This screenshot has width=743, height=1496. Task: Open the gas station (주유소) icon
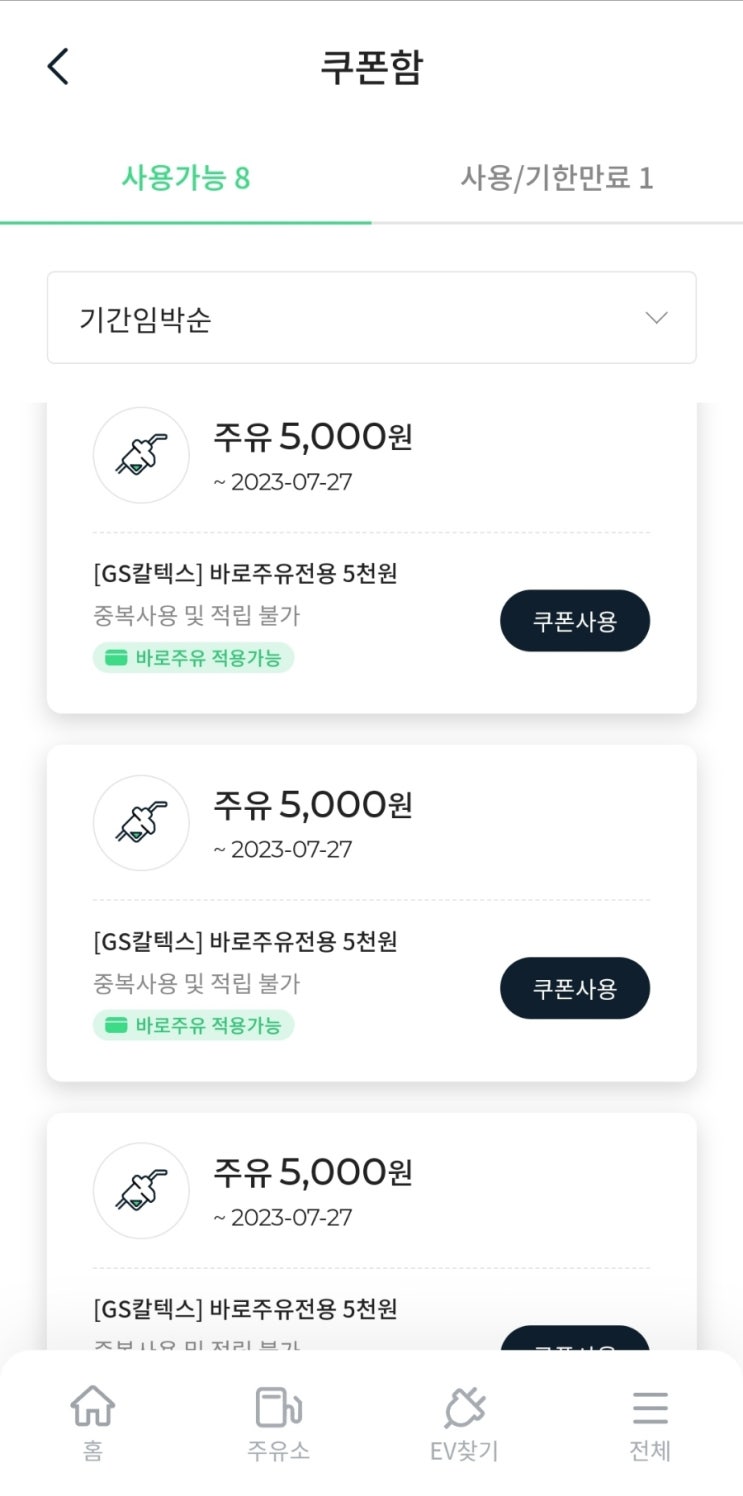point(278,1407)
